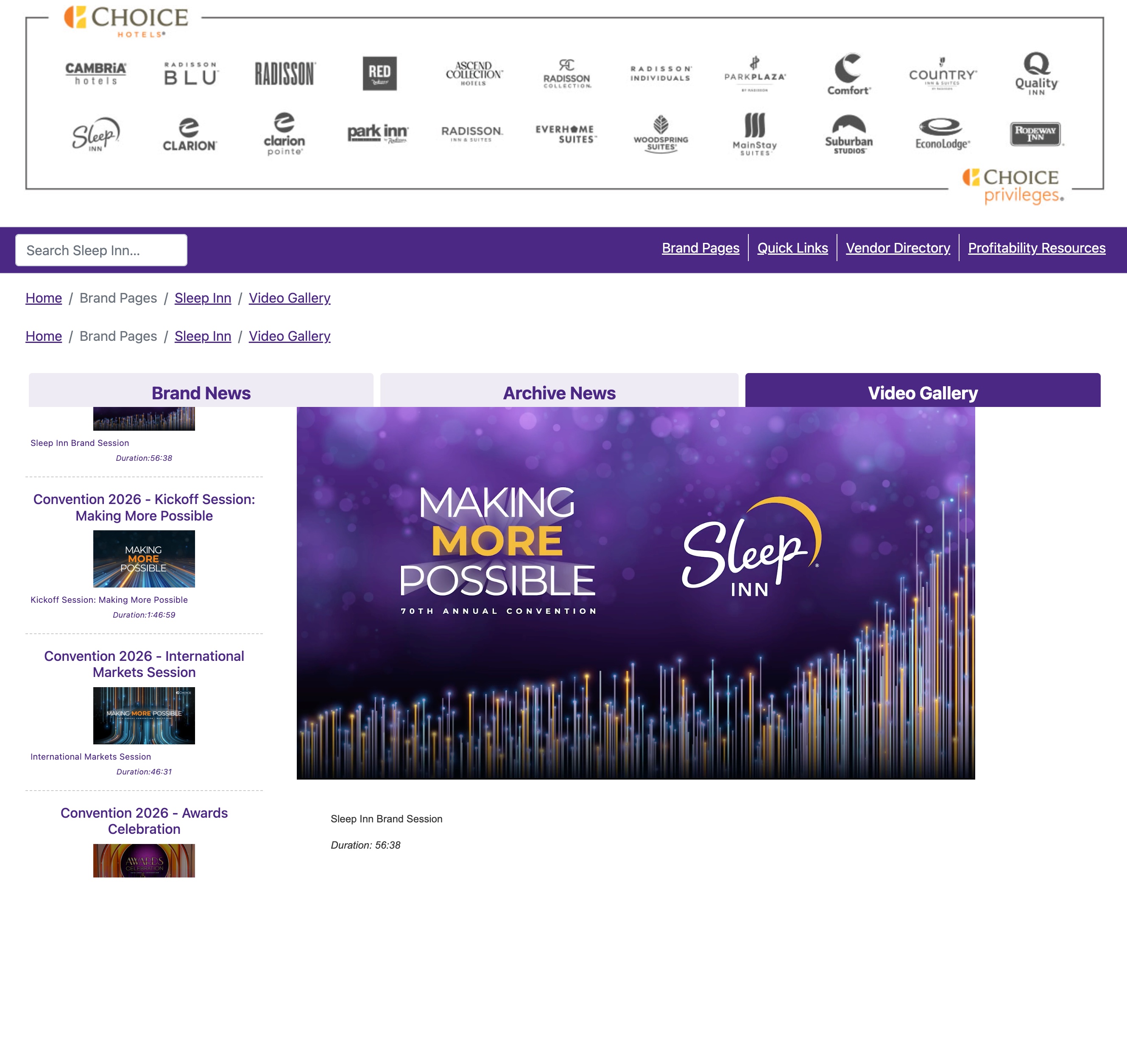Open the Radisson Individuals logo
Viewport: 1127px width, 1064px height.
661,74
